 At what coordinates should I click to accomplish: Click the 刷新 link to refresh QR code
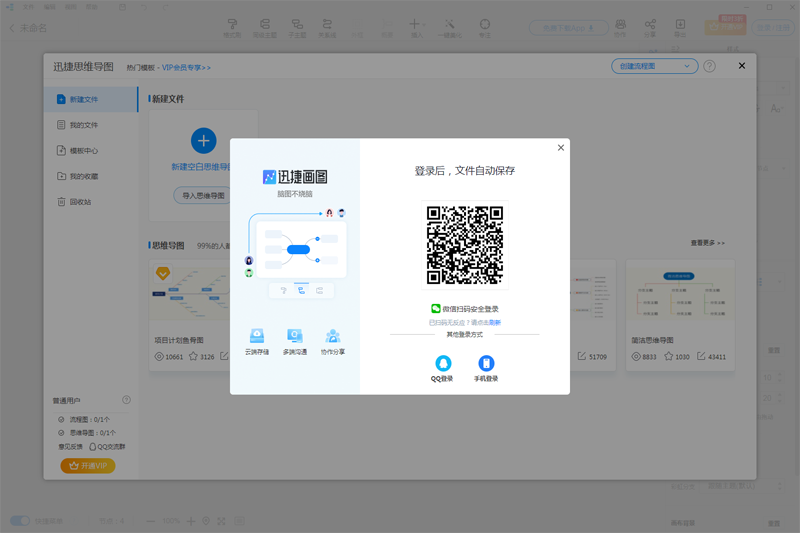point(495,323)
